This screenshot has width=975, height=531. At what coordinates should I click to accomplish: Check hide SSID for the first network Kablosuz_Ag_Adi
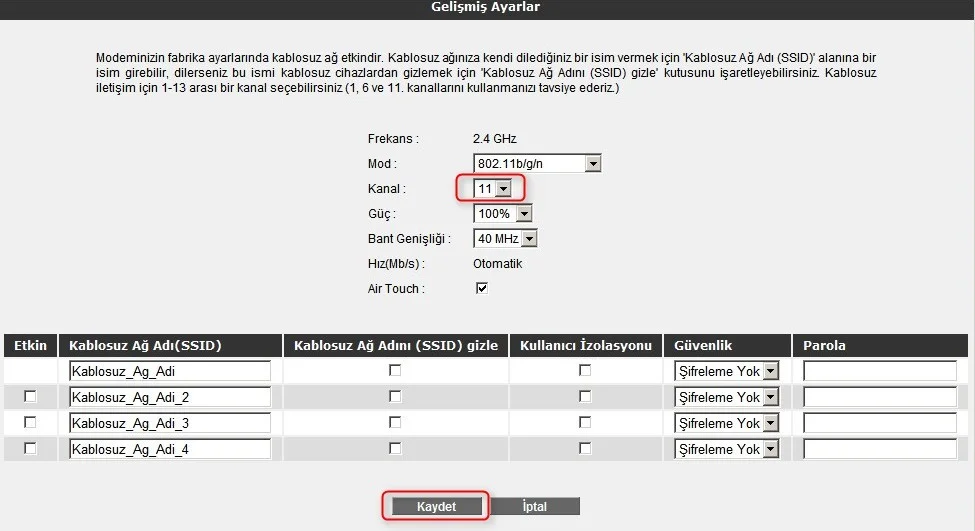tap(395, 371)
